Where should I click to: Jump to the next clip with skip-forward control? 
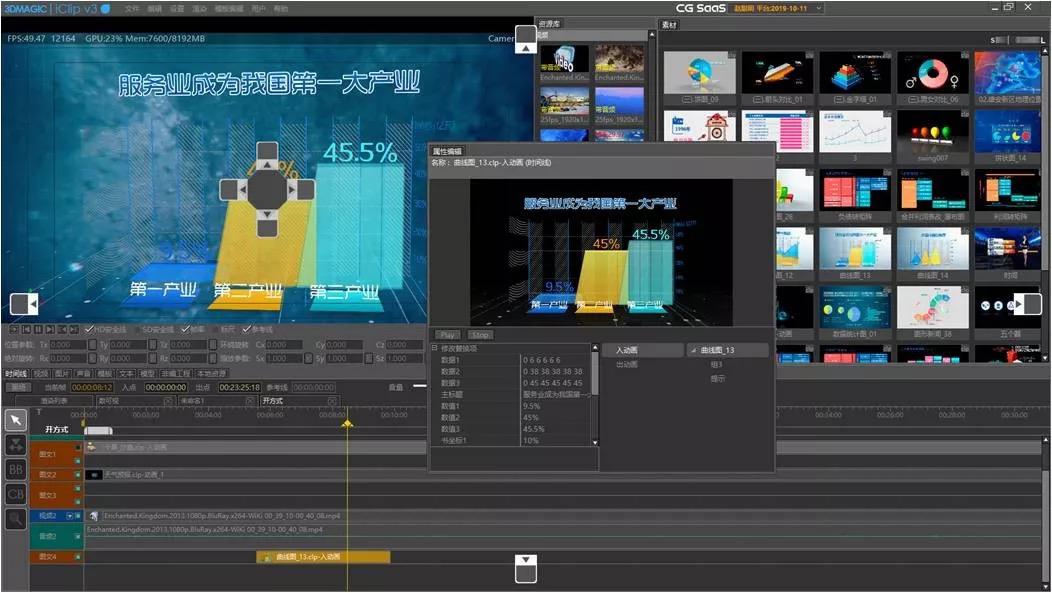tap(50, 329)
